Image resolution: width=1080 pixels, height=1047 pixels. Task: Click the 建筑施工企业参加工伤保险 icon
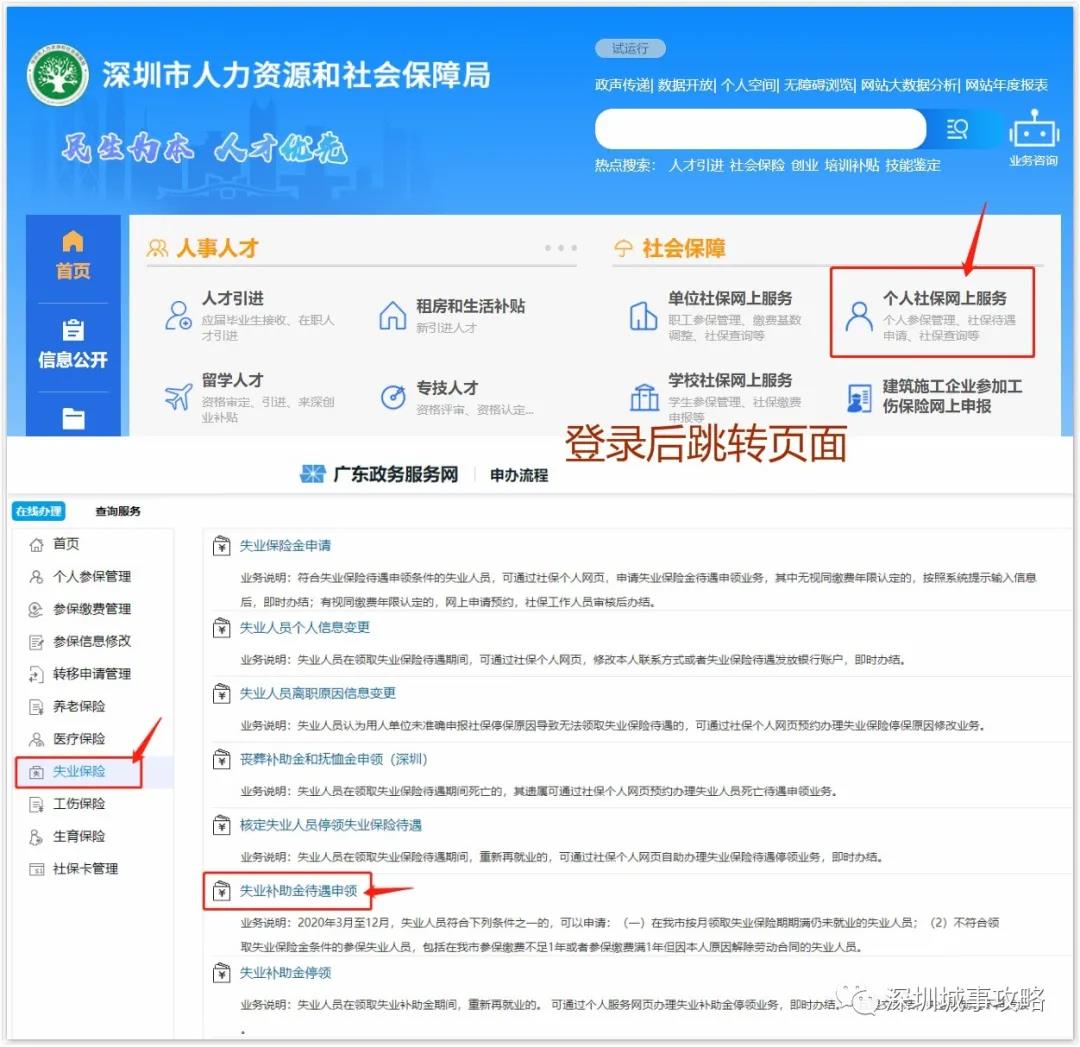[x=858, y=398]
